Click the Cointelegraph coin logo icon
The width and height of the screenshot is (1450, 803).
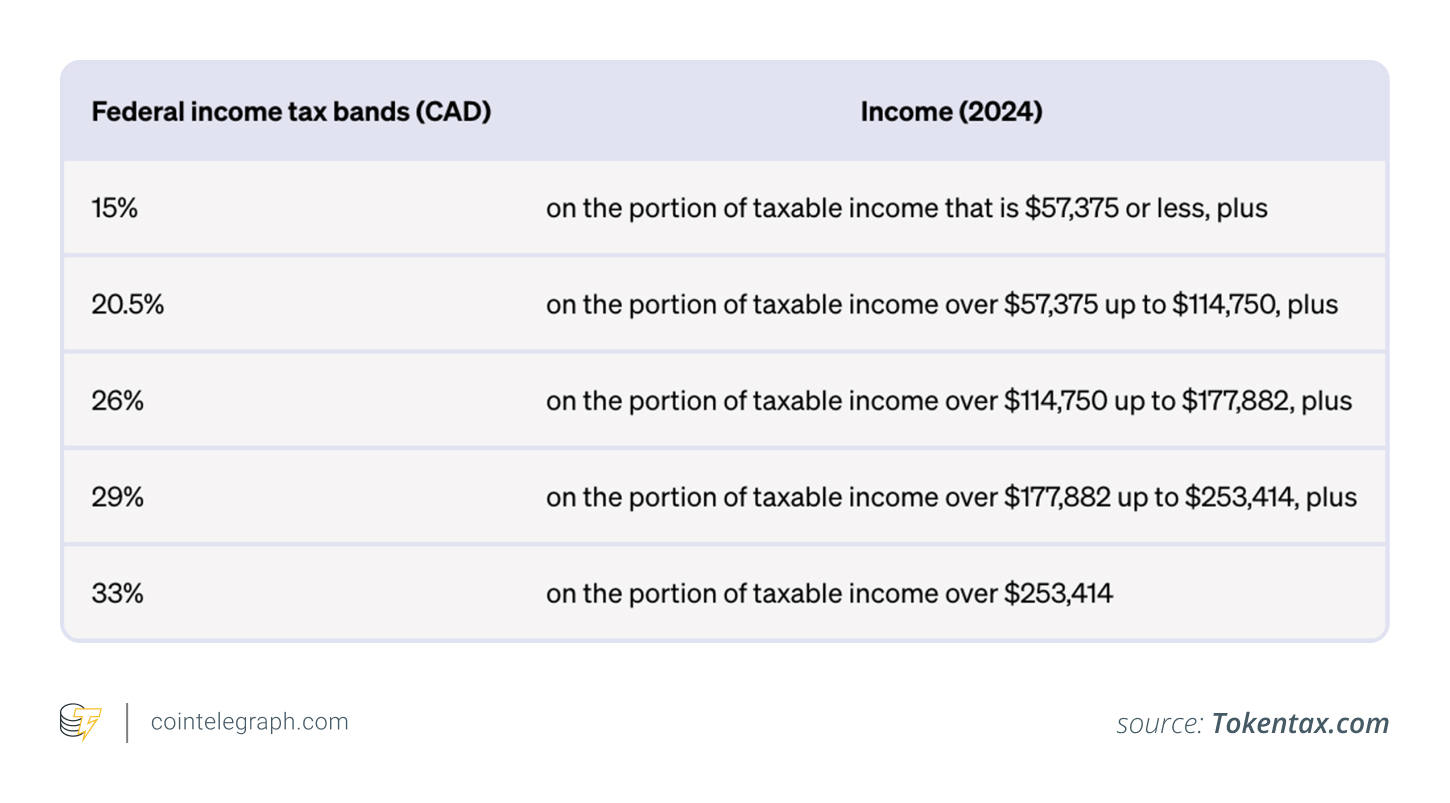click(80, 722)
